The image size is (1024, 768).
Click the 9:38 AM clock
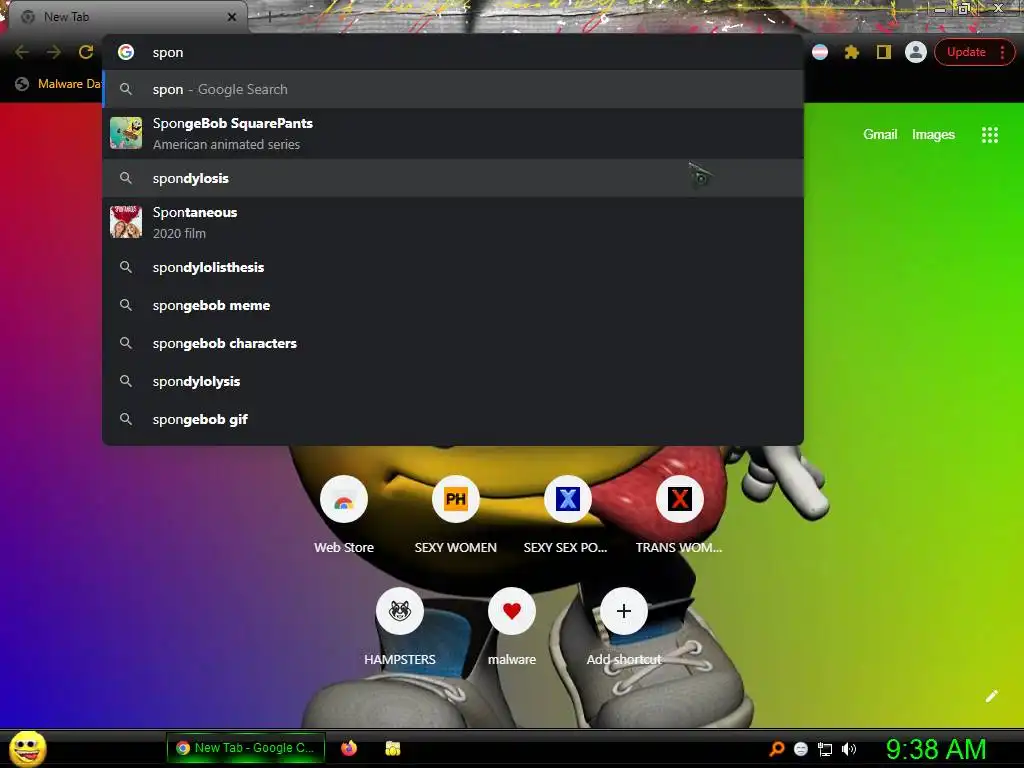[x=936, y=749]
